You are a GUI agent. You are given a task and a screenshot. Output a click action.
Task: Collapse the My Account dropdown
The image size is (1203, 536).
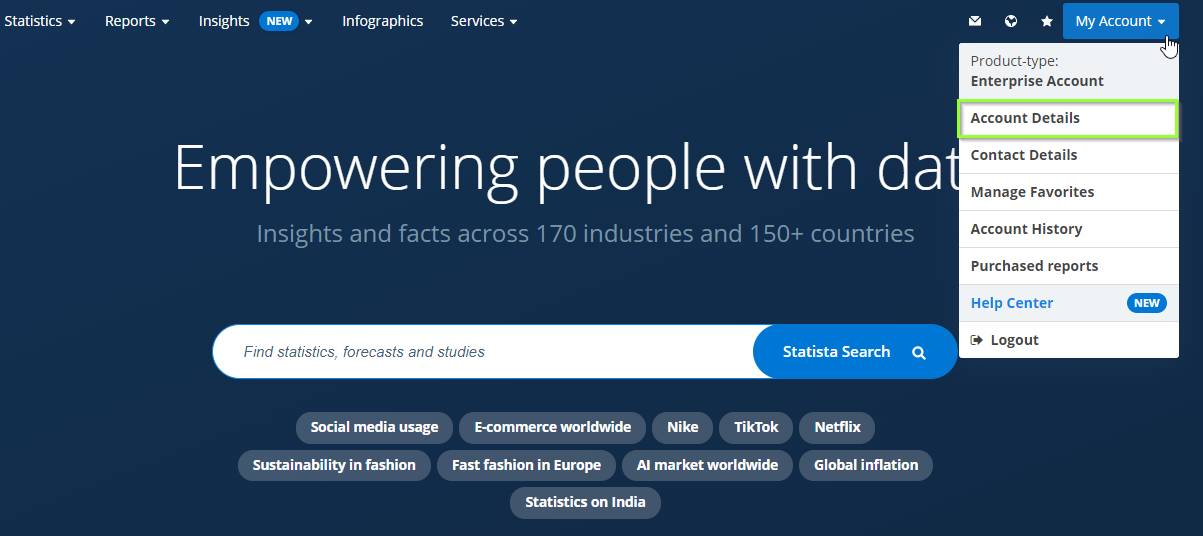coord(1121,21)
